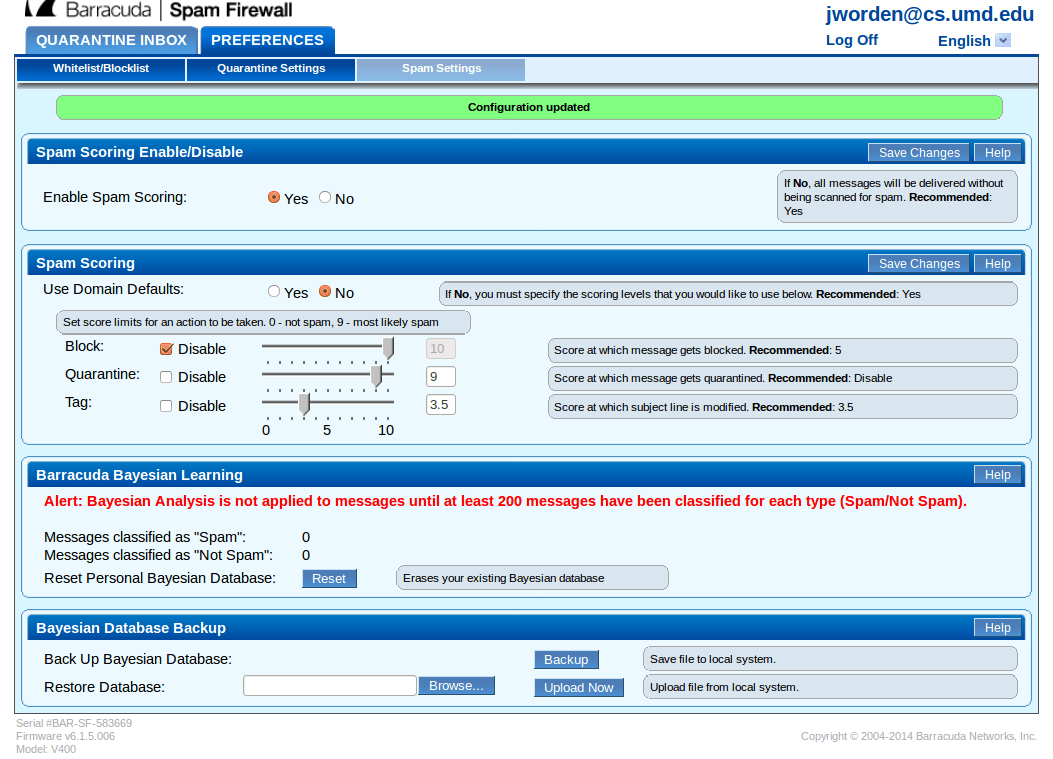Enable Spam Scoring with Yes radio button
This screenshot has height=759, width=1053.
coord(273,197)
